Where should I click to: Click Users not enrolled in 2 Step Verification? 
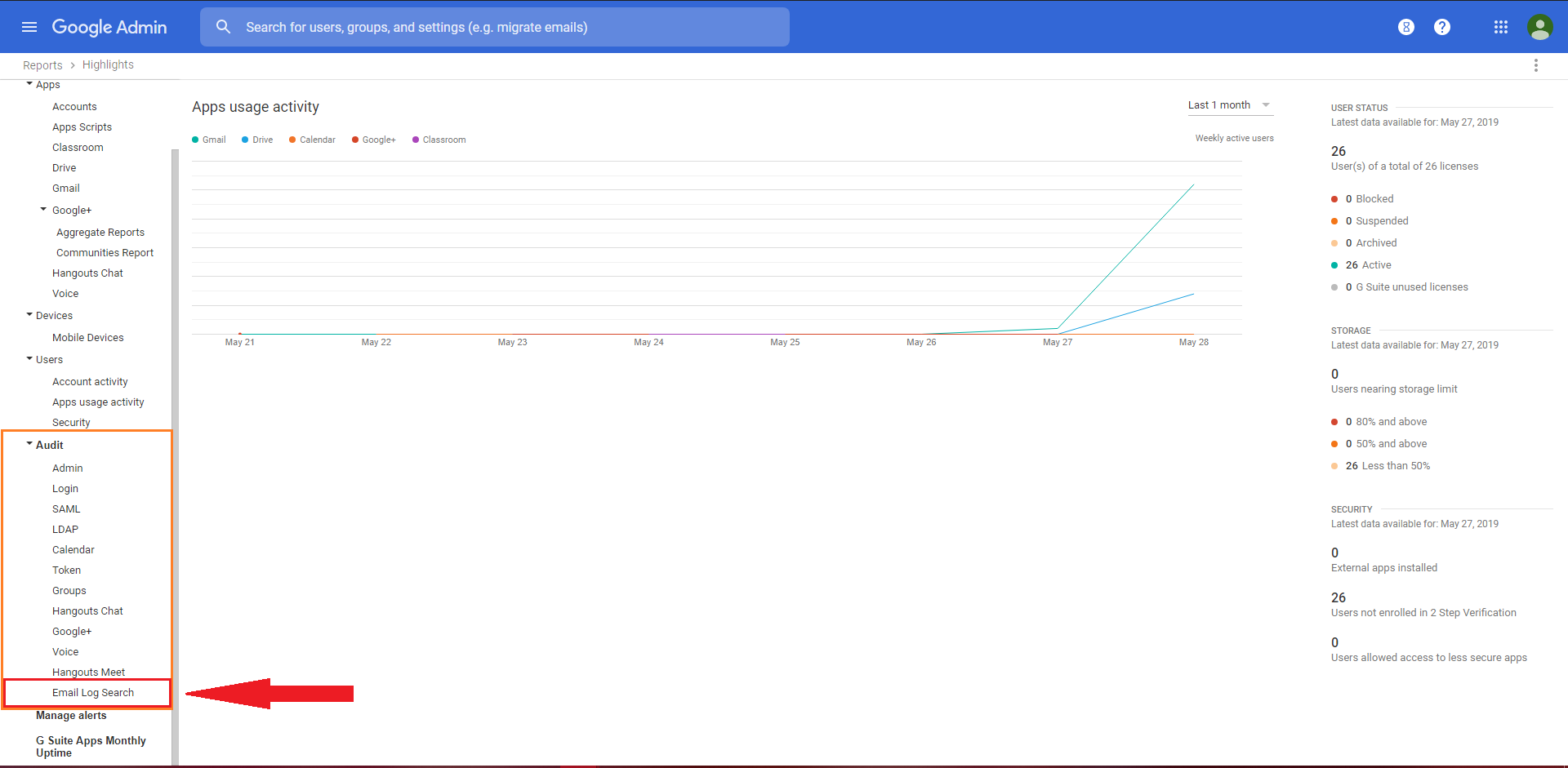(1423, 613)
